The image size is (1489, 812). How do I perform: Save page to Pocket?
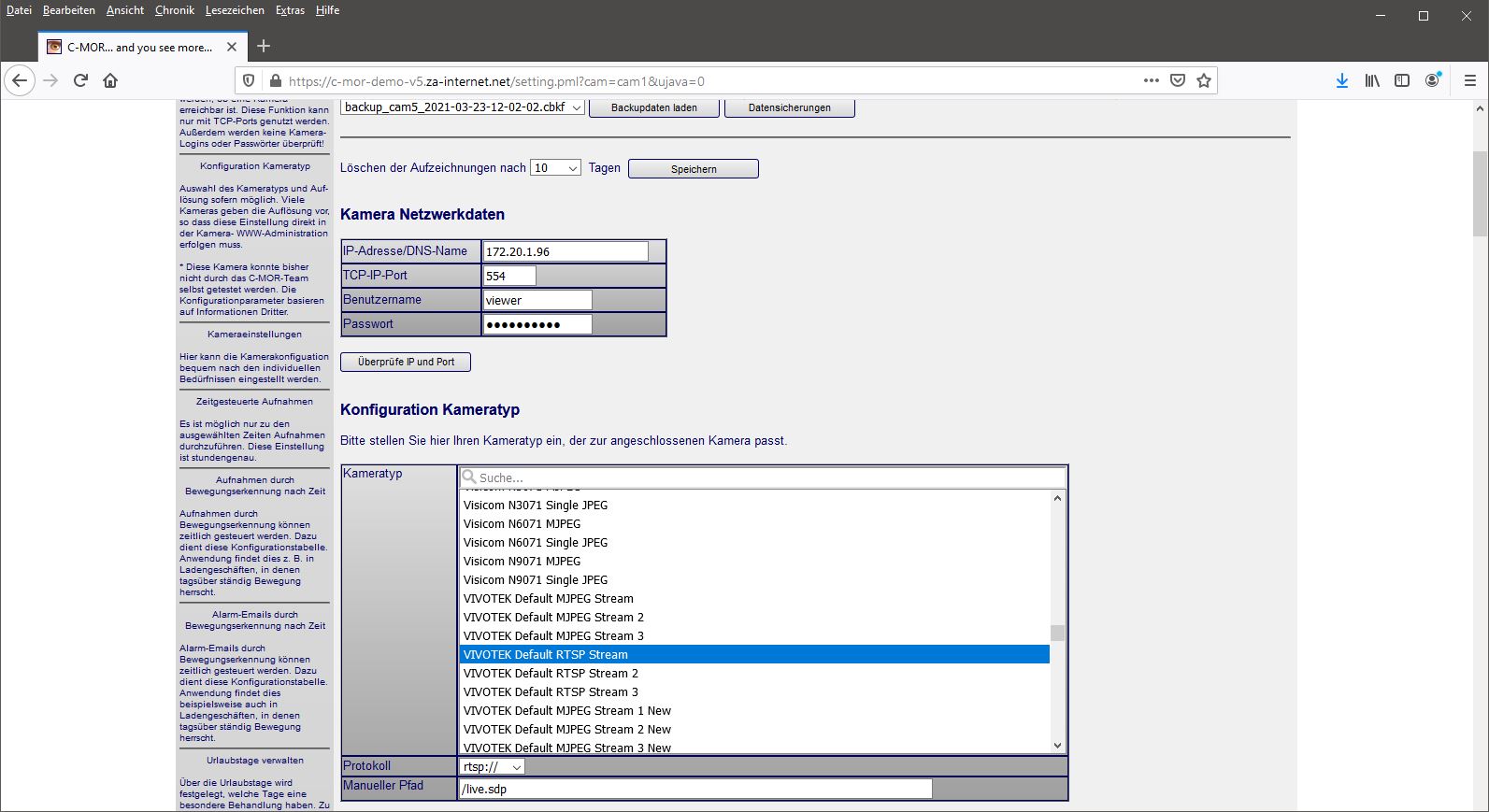pos(1178,80)
